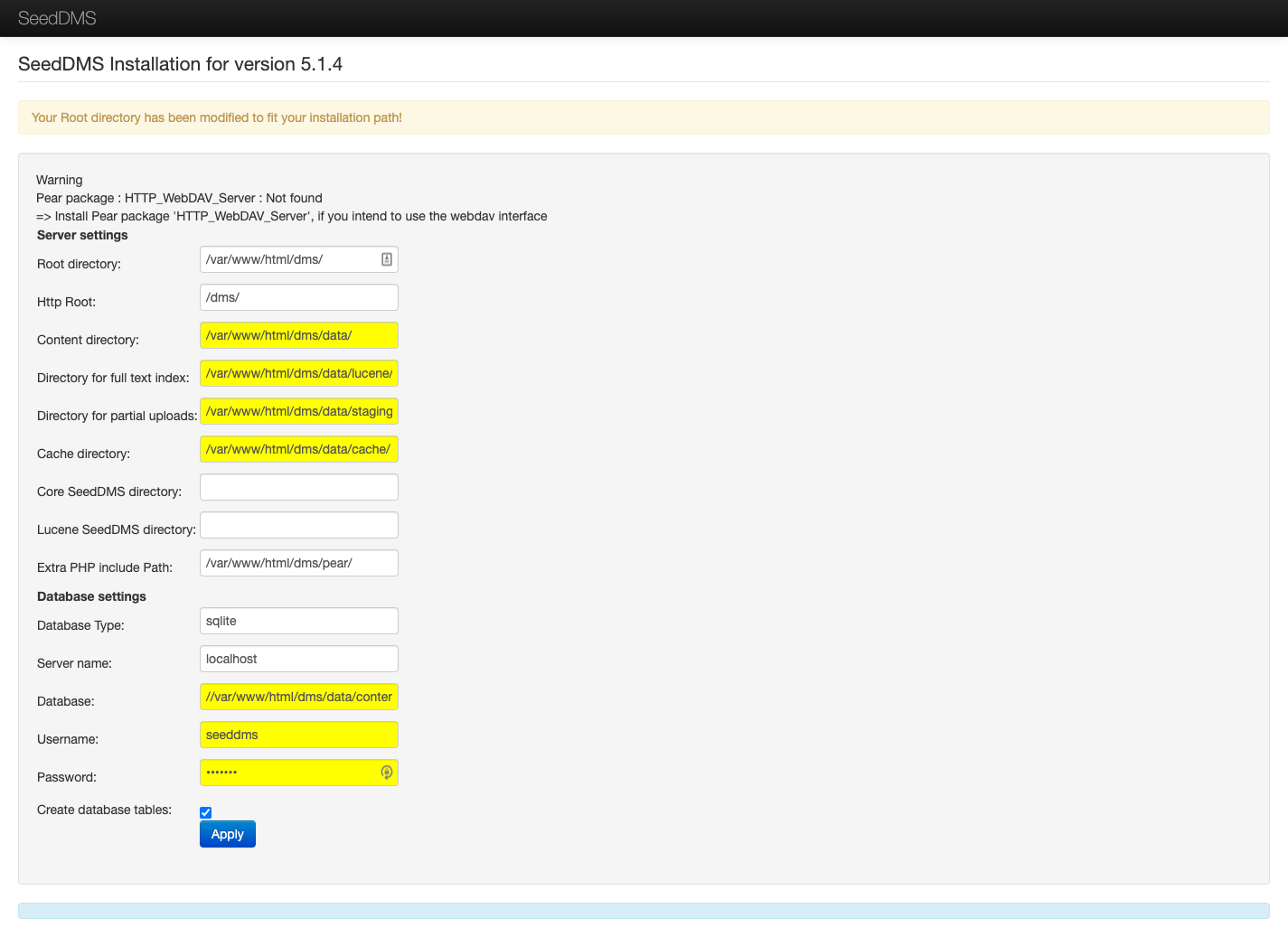Click the highlighted Database path field
Viewport: 1288px width, 937px height.
click(x=298, y=697)
